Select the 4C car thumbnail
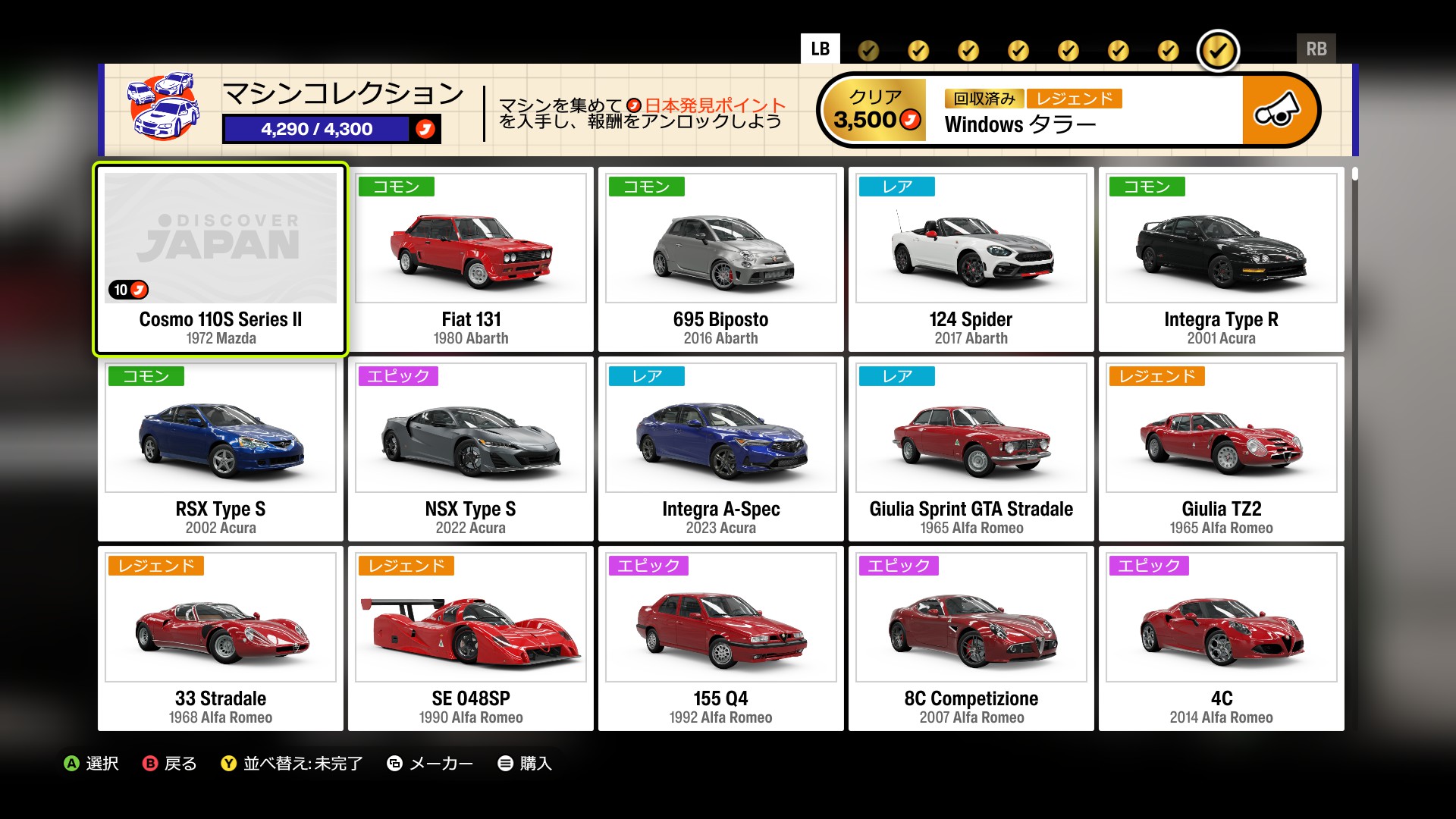This screenshot has height=819, width=1456. (1222, 617)
